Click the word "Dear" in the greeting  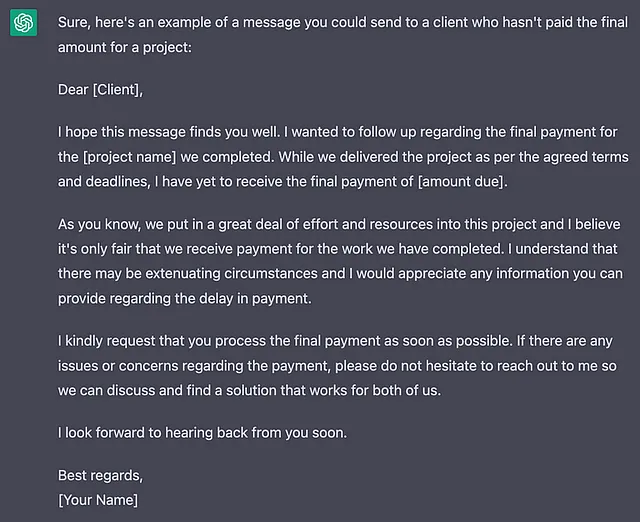coord(73,89)
